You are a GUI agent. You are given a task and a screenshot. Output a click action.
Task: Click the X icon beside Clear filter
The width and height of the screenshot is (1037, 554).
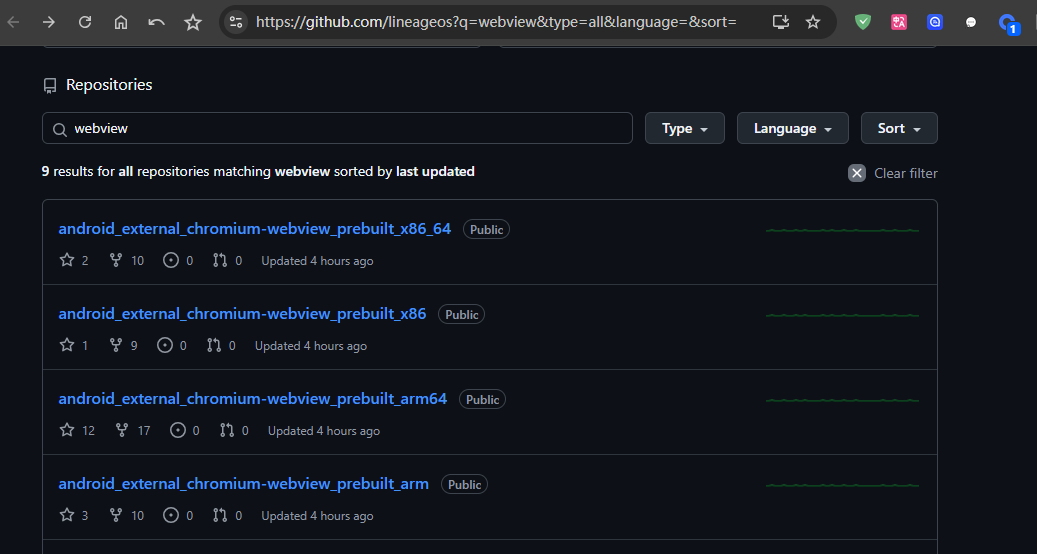(x=856, y=173)
